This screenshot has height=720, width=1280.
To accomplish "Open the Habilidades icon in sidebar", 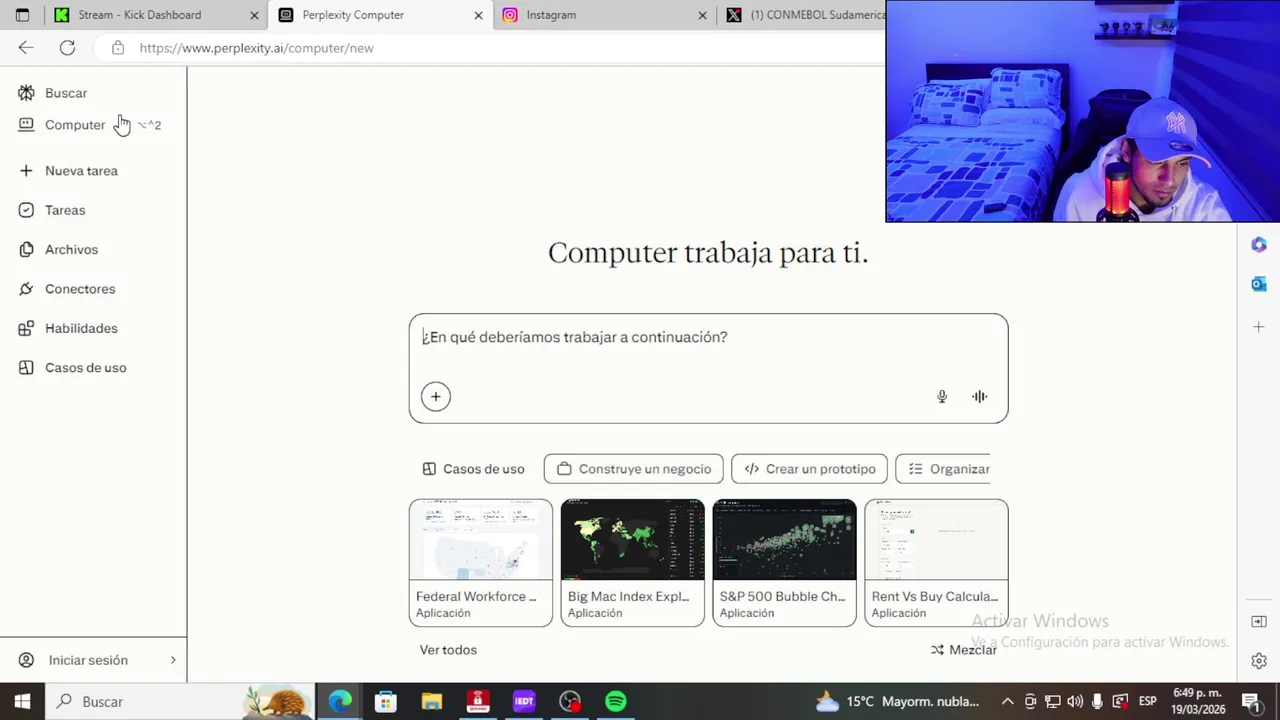I will click(x=26, y=328).
